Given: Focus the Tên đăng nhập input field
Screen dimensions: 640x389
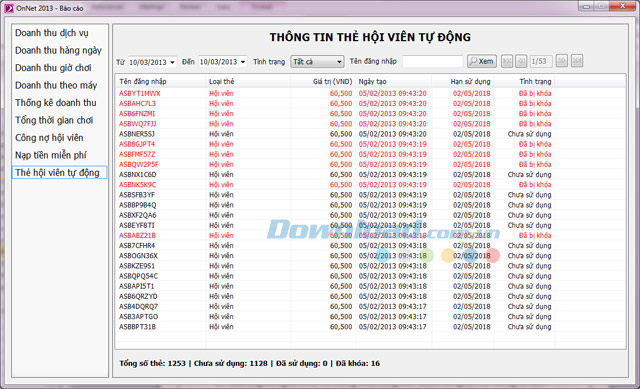Looking at the screenshot, I should click(433, 62).
